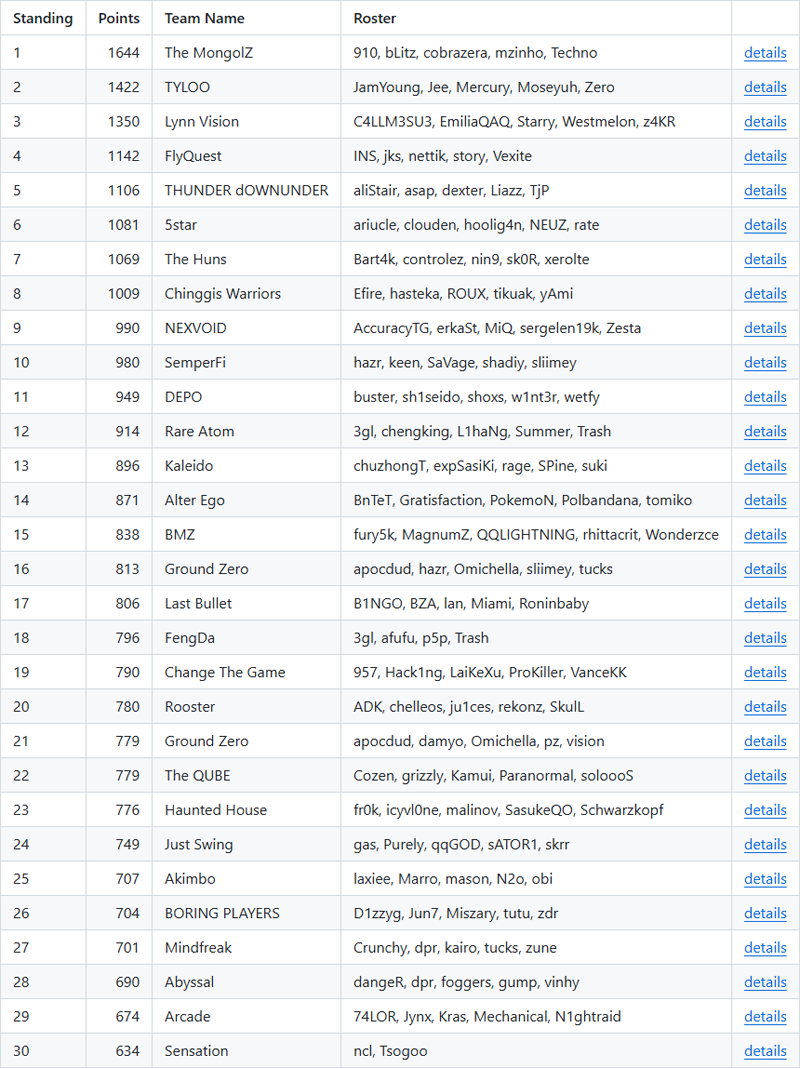Image resolution: width=800 pixels, height=1068 pixels.
Task: Open details for Sensation team
Action: [765, 1050]
